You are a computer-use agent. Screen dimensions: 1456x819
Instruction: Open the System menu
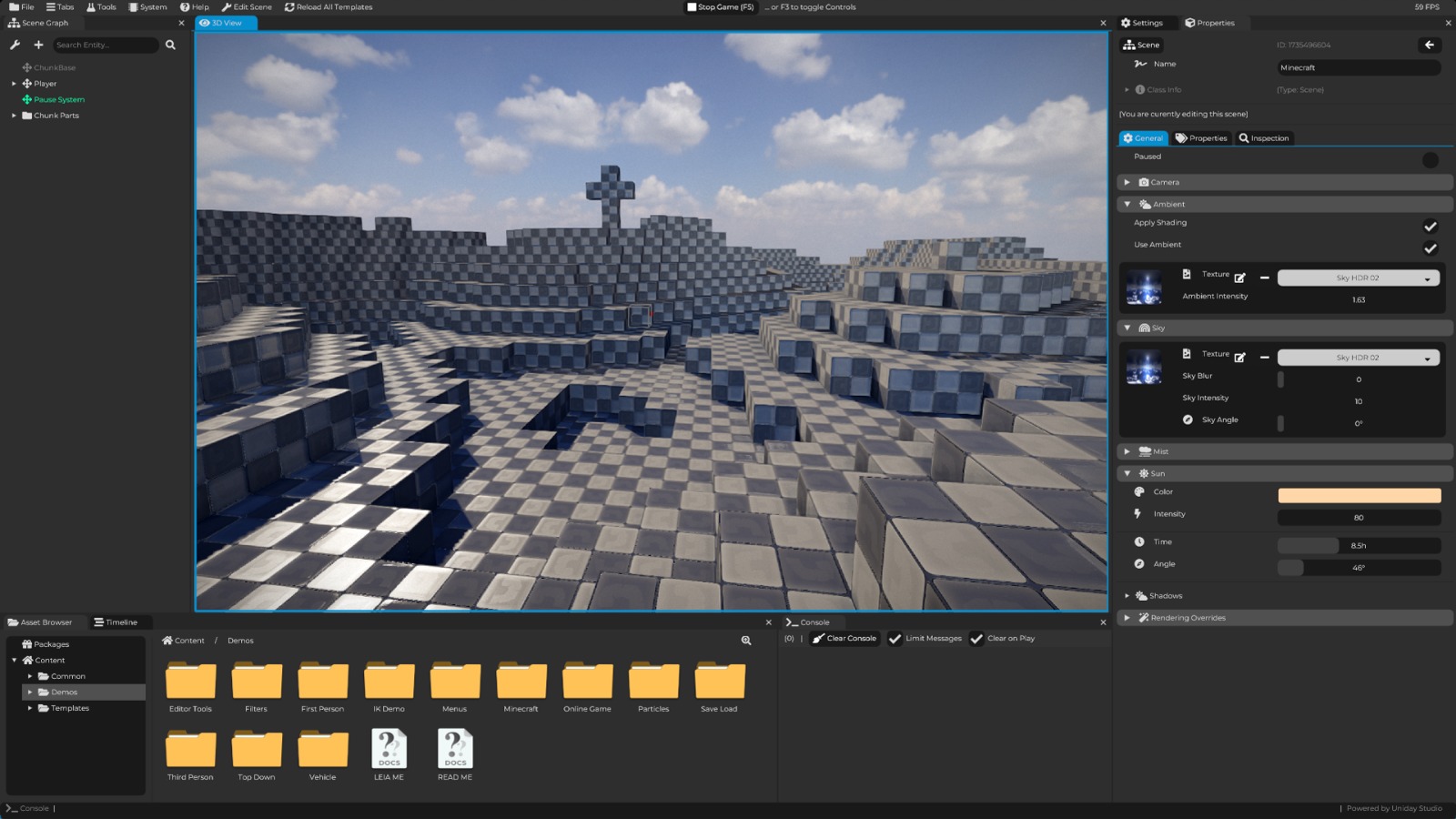coord(147,7)
